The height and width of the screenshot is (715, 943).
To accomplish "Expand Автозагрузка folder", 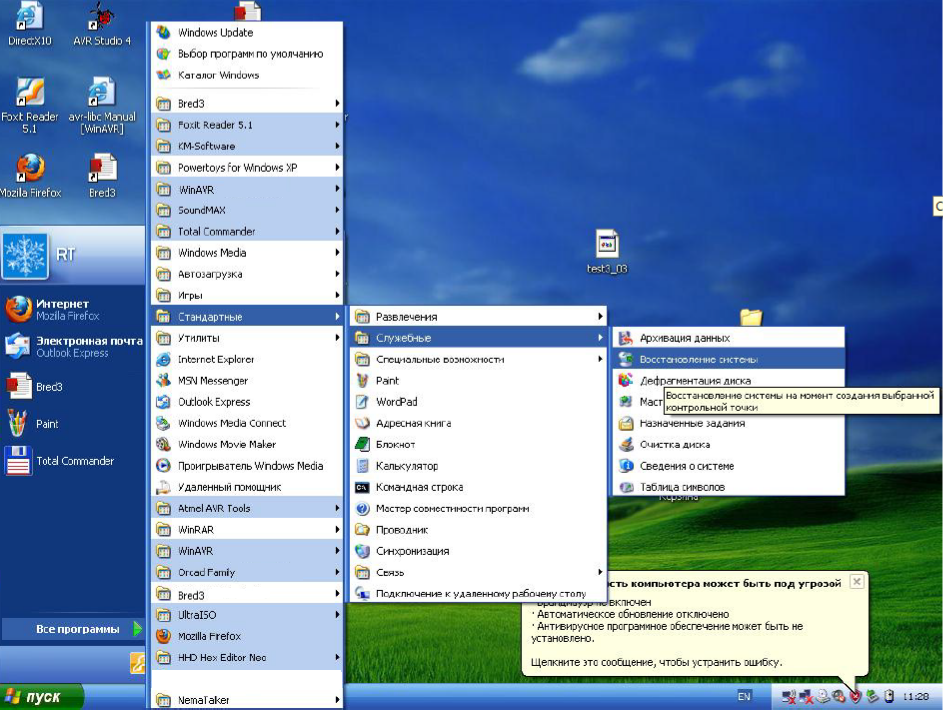I will click(x=247, y=274).
